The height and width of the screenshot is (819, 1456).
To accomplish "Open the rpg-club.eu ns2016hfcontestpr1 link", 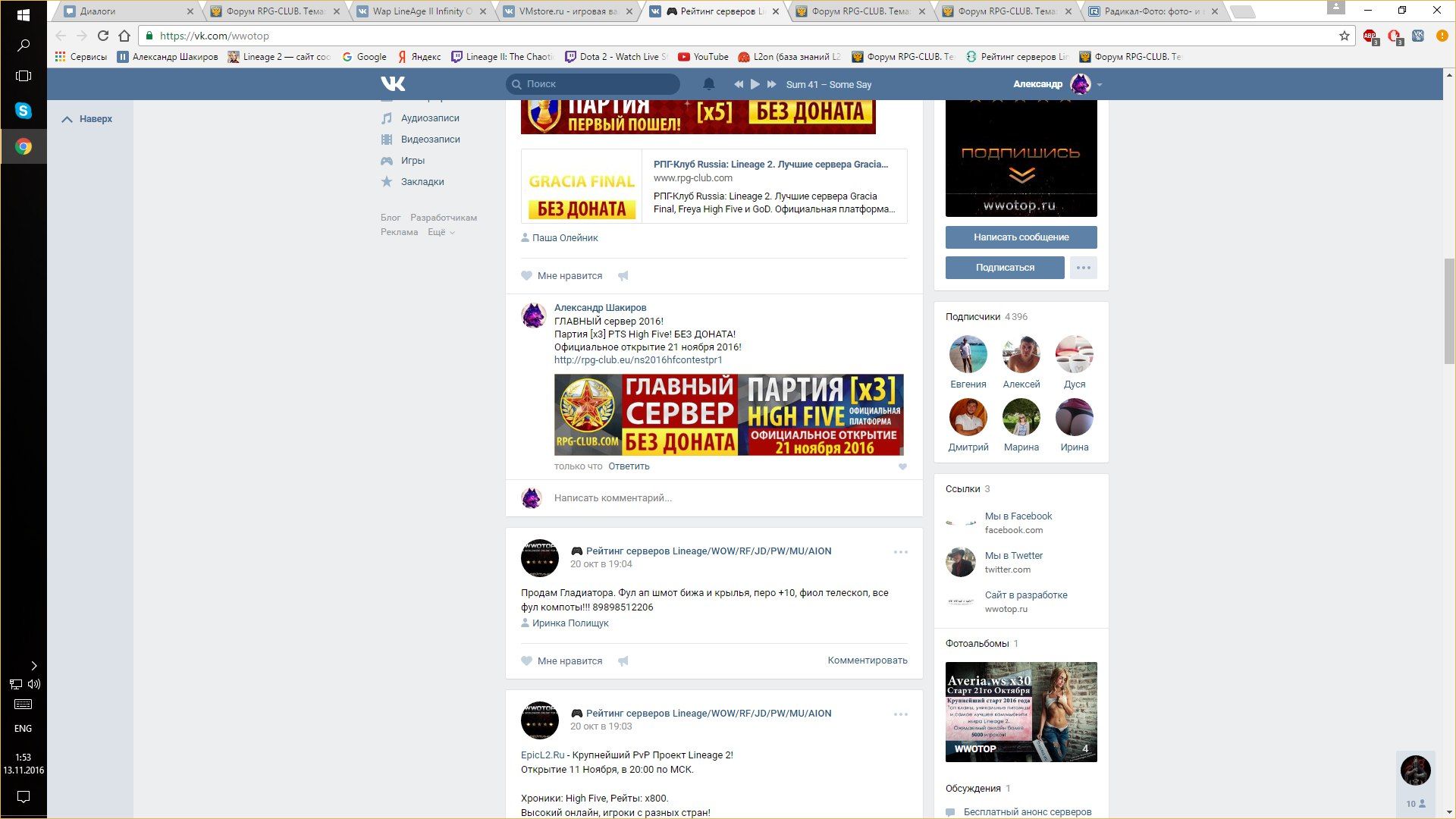I will click(x=638, y=360).
